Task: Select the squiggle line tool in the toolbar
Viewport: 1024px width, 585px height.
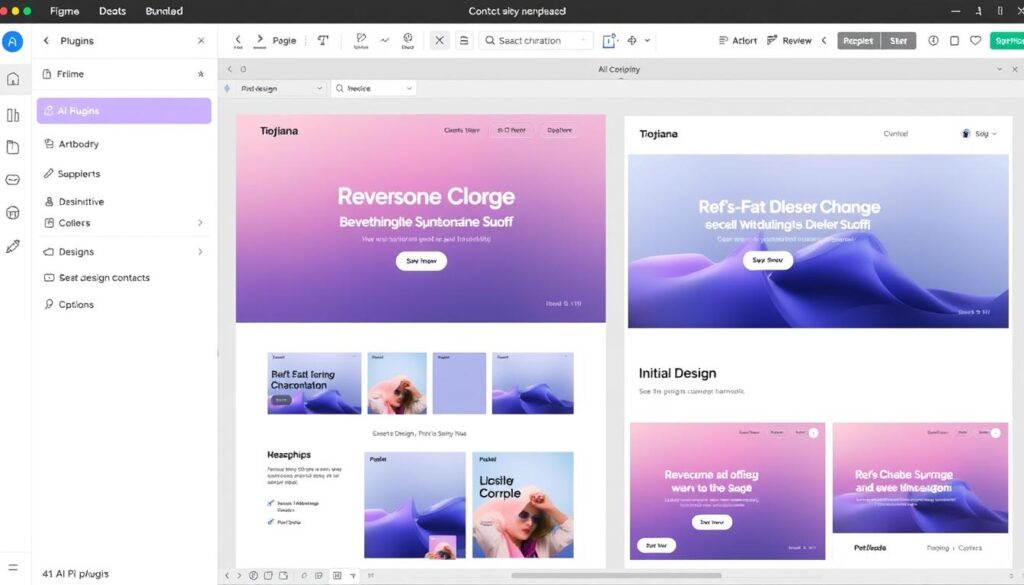Action: (385, 40)
